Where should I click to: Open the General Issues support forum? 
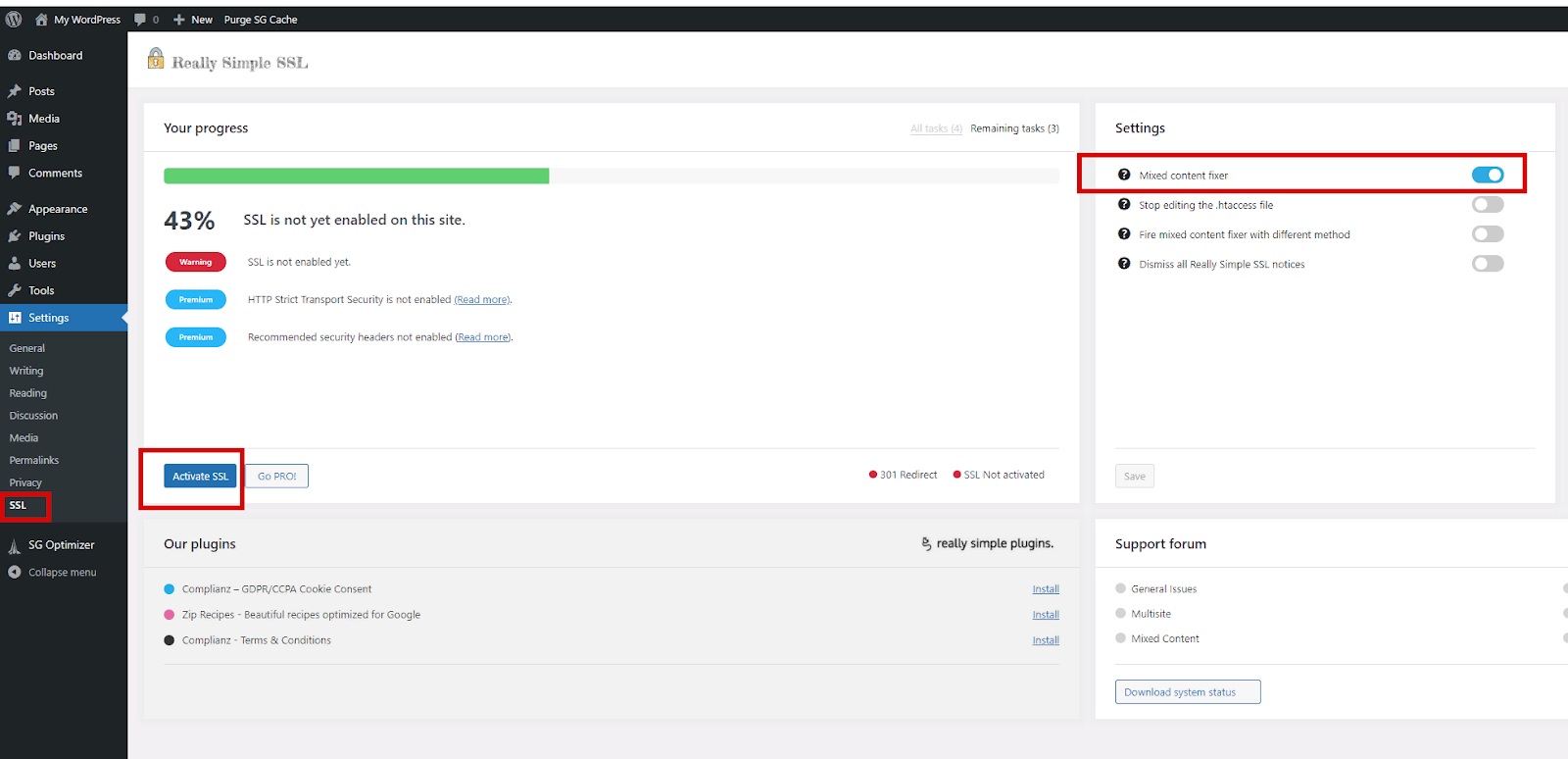click(1163, 589)
